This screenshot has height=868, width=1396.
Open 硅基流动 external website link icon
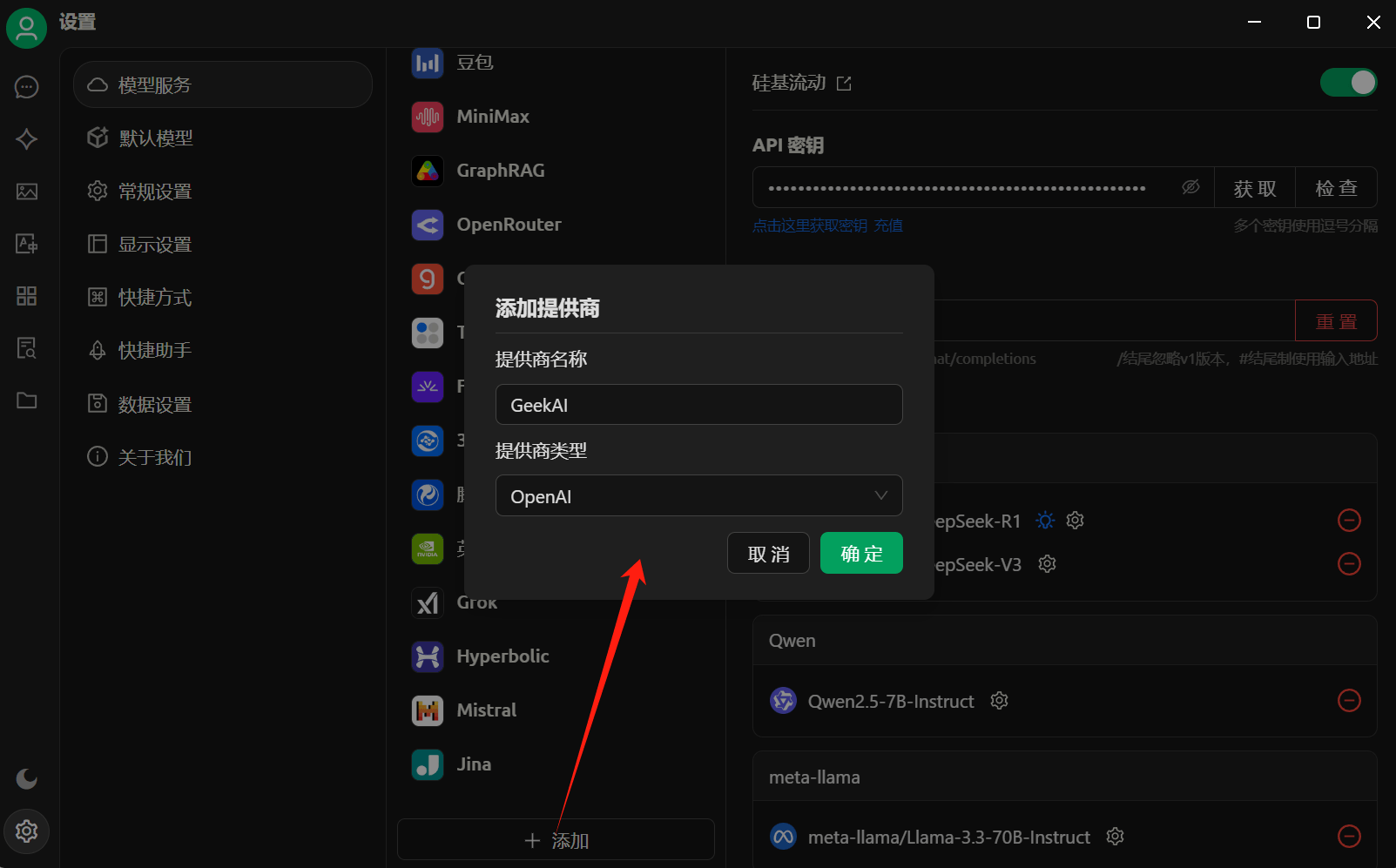tap(844, 84)
